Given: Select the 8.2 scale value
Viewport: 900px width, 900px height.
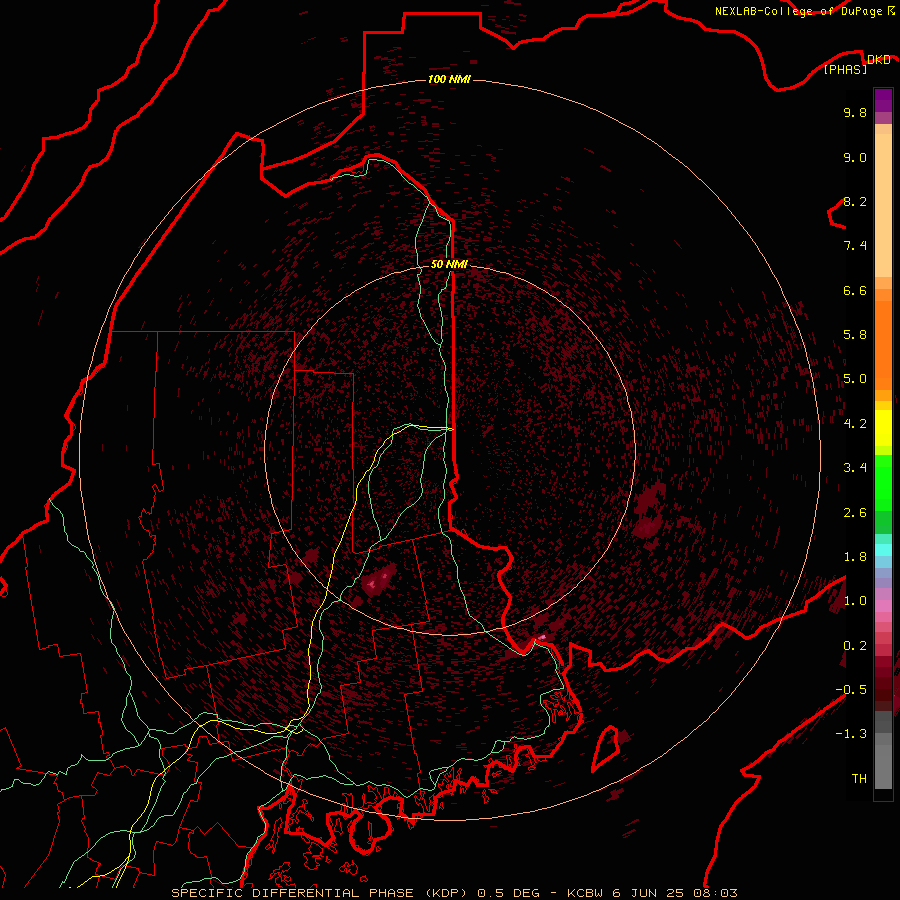Looking at the screenshot, I should pyautogui.click(x=855, y=201).
